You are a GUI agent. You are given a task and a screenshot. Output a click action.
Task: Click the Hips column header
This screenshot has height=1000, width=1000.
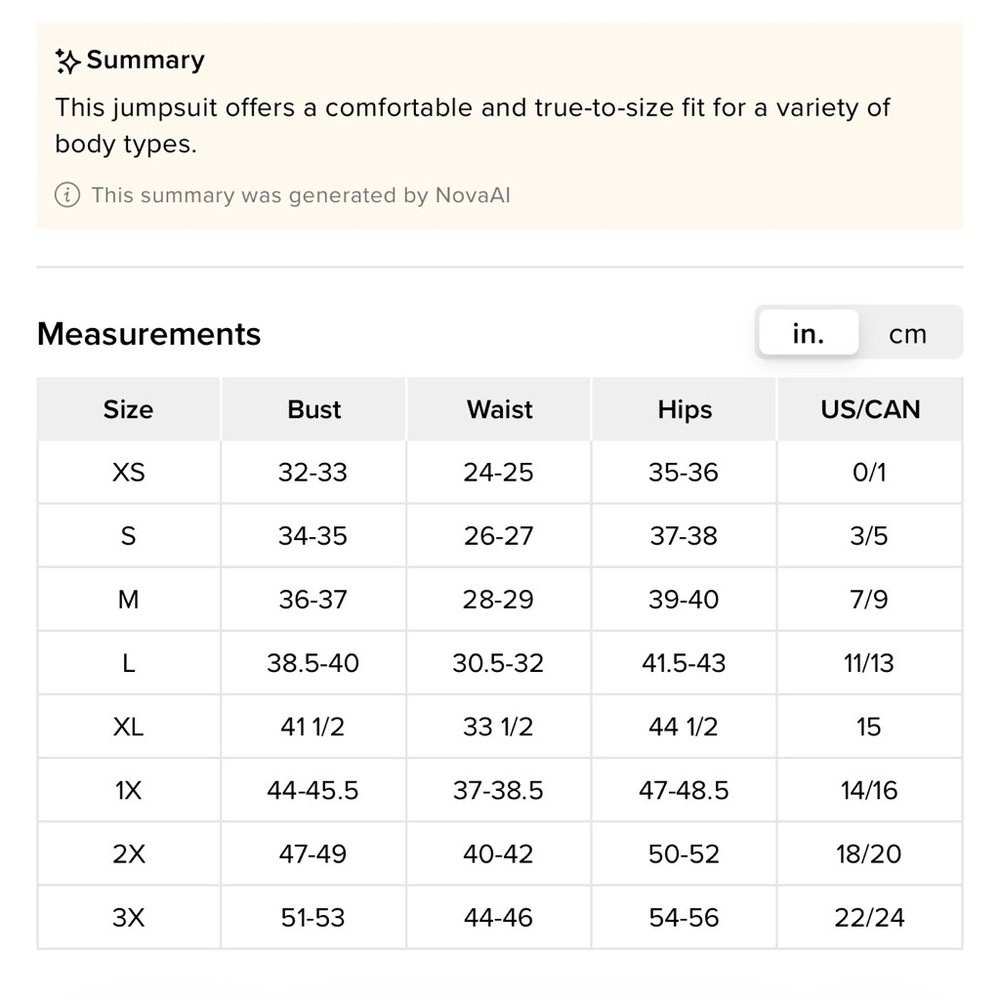click(x=684, y=409)
